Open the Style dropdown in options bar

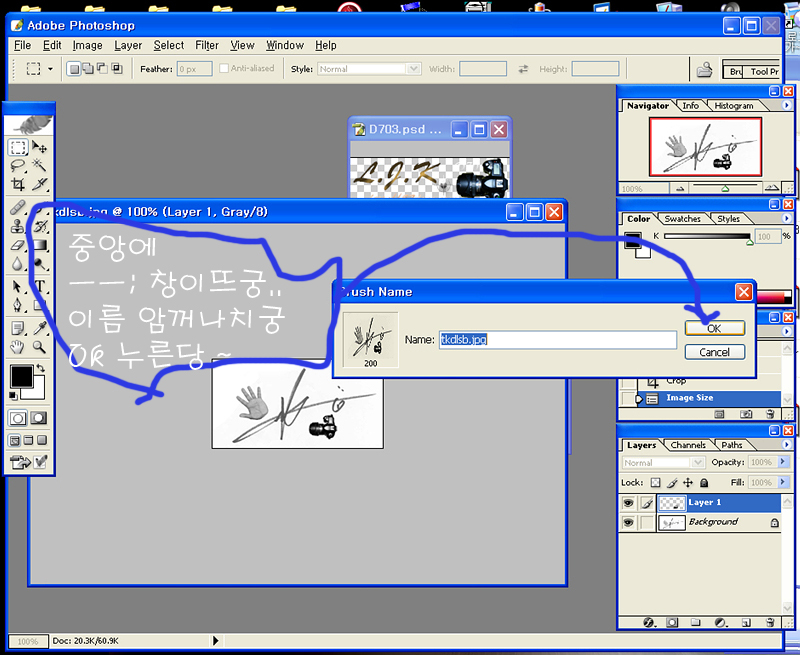[x=414, y=69]
